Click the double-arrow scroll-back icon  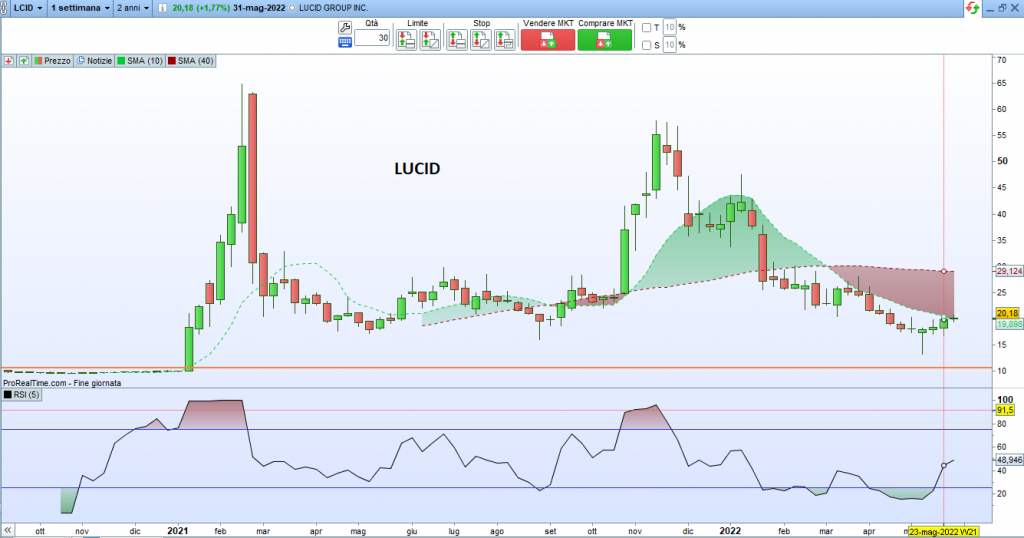8,530
